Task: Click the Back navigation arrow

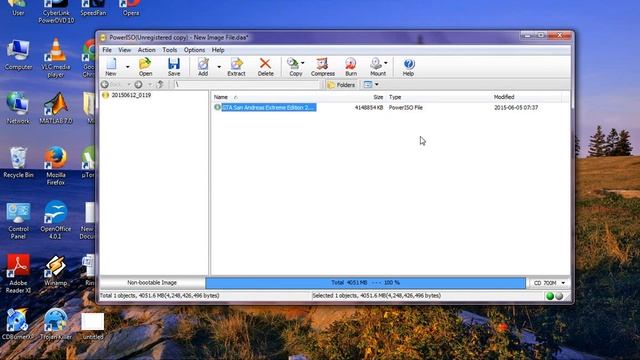Action: tap(105, 84)
